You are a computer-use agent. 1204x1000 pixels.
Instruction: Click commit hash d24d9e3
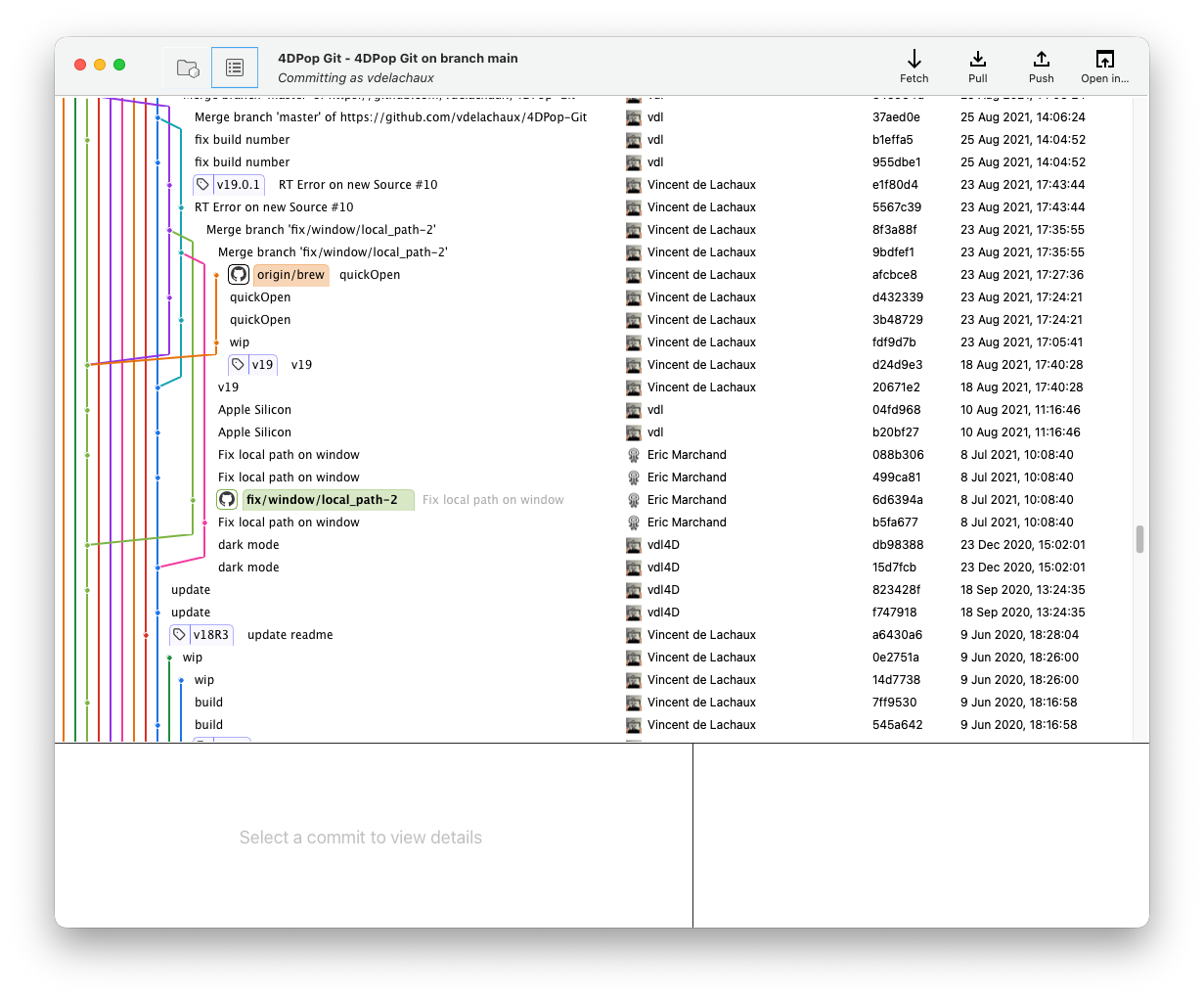(x=897, y=365)
